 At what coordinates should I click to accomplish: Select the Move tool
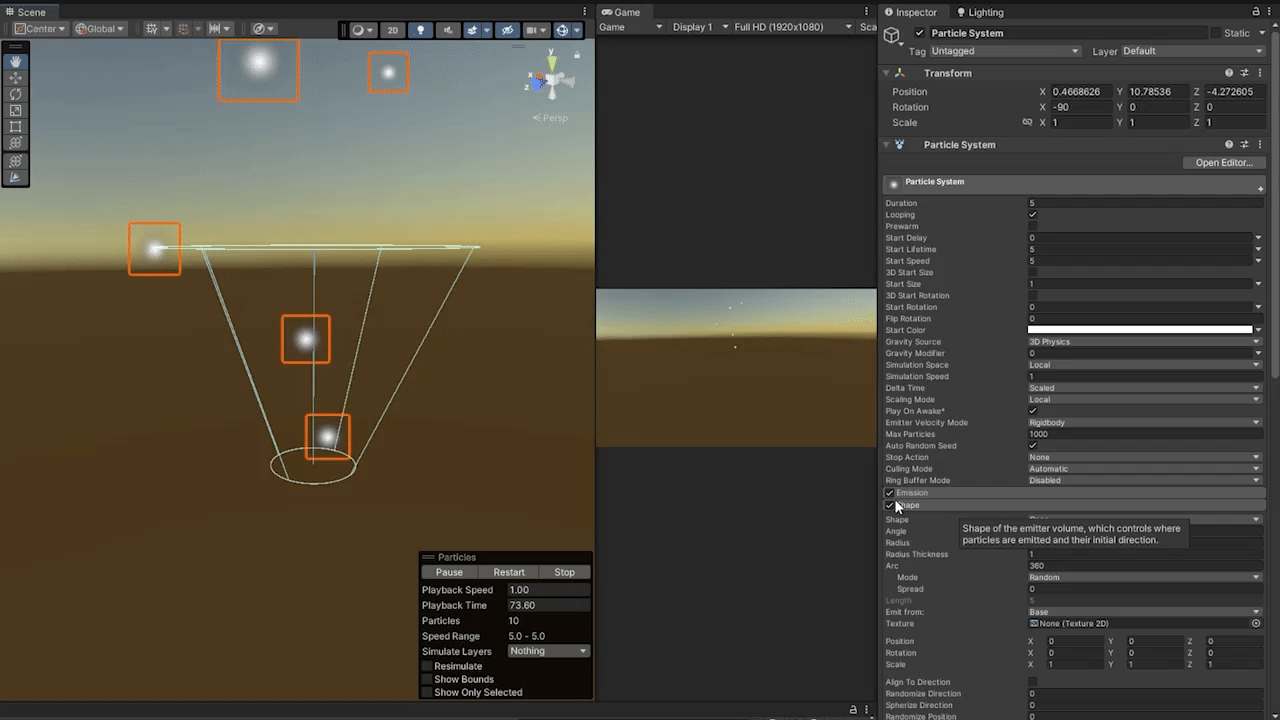pos(16,78)
